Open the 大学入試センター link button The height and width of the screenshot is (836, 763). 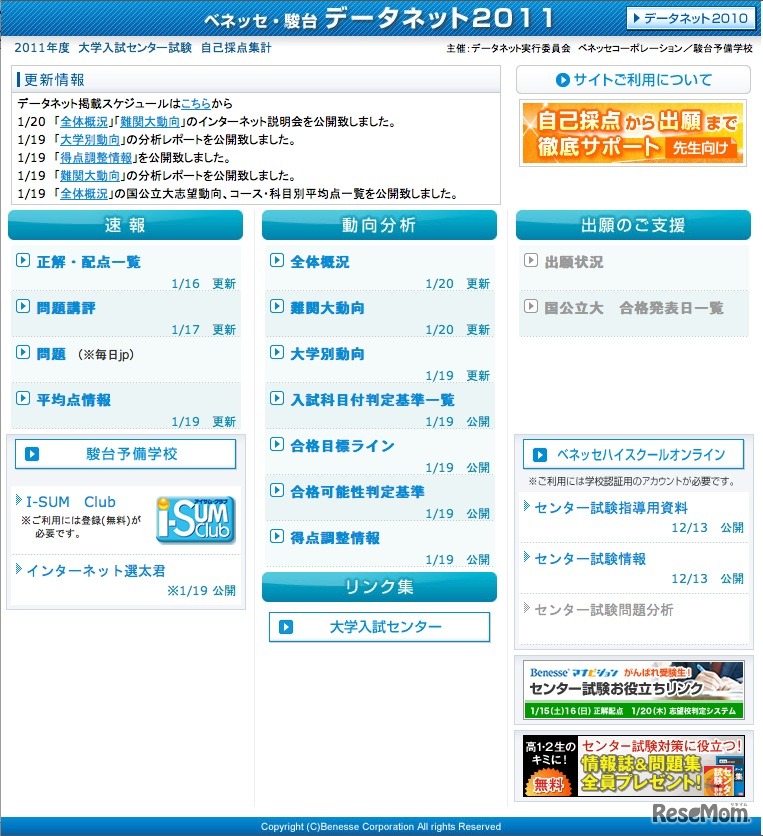(x=379, y=627)
